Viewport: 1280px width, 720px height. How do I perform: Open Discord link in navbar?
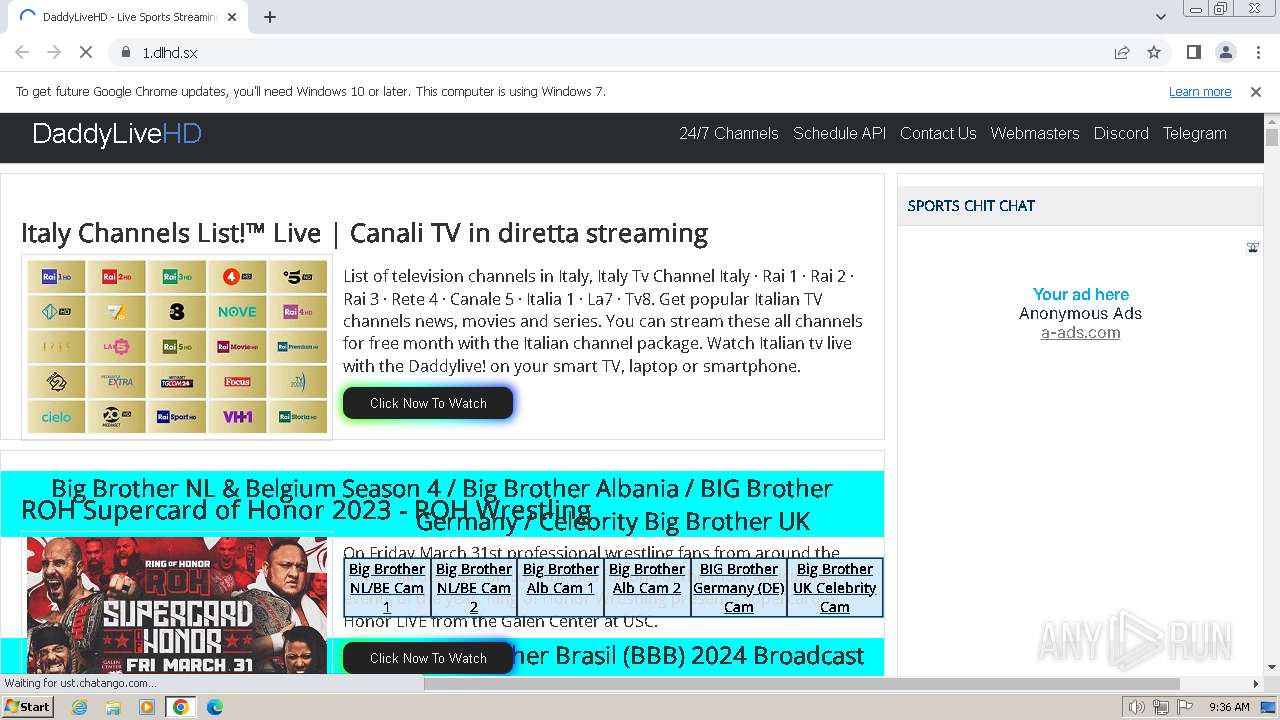[1121, 133]
